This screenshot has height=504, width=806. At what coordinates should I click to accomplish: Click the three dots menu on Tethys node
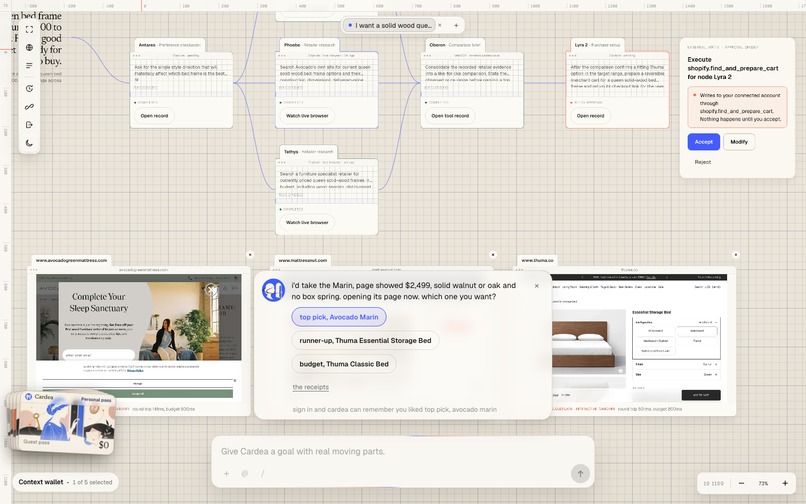pos(282,163)
